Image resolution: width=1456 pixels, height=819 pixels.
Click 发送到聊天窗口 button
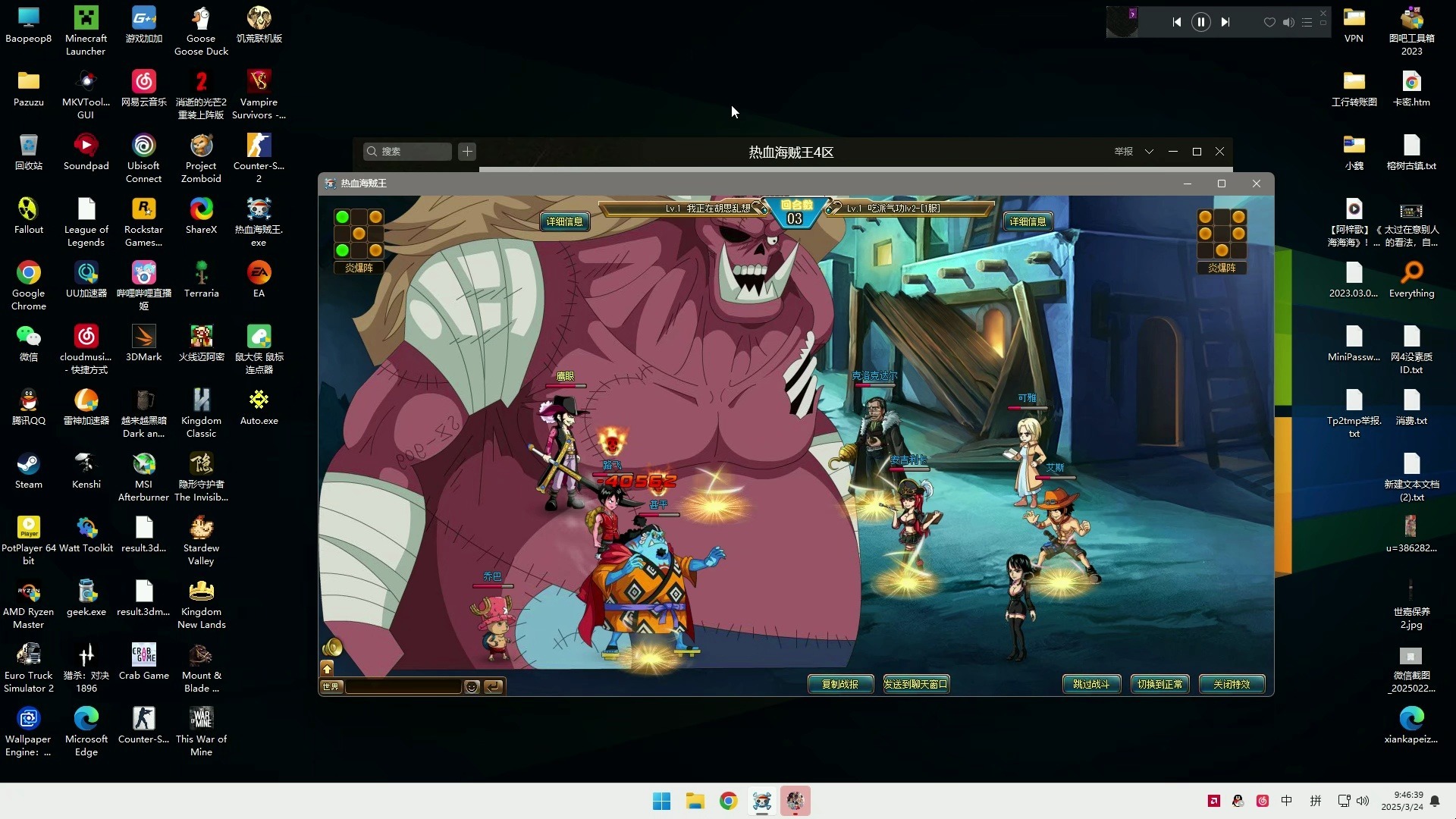(916, 684)
